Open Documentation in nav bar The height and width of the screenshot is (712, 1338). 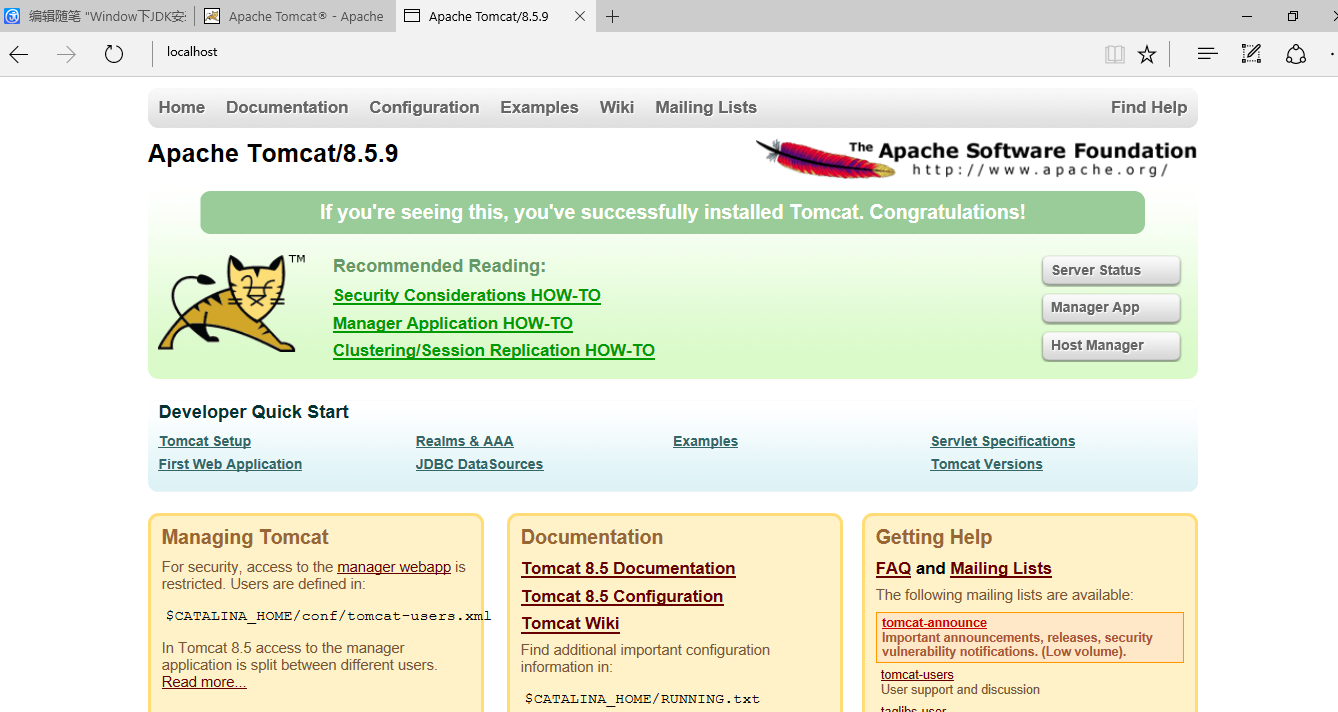pyautogui.click(x=287, y=107)
